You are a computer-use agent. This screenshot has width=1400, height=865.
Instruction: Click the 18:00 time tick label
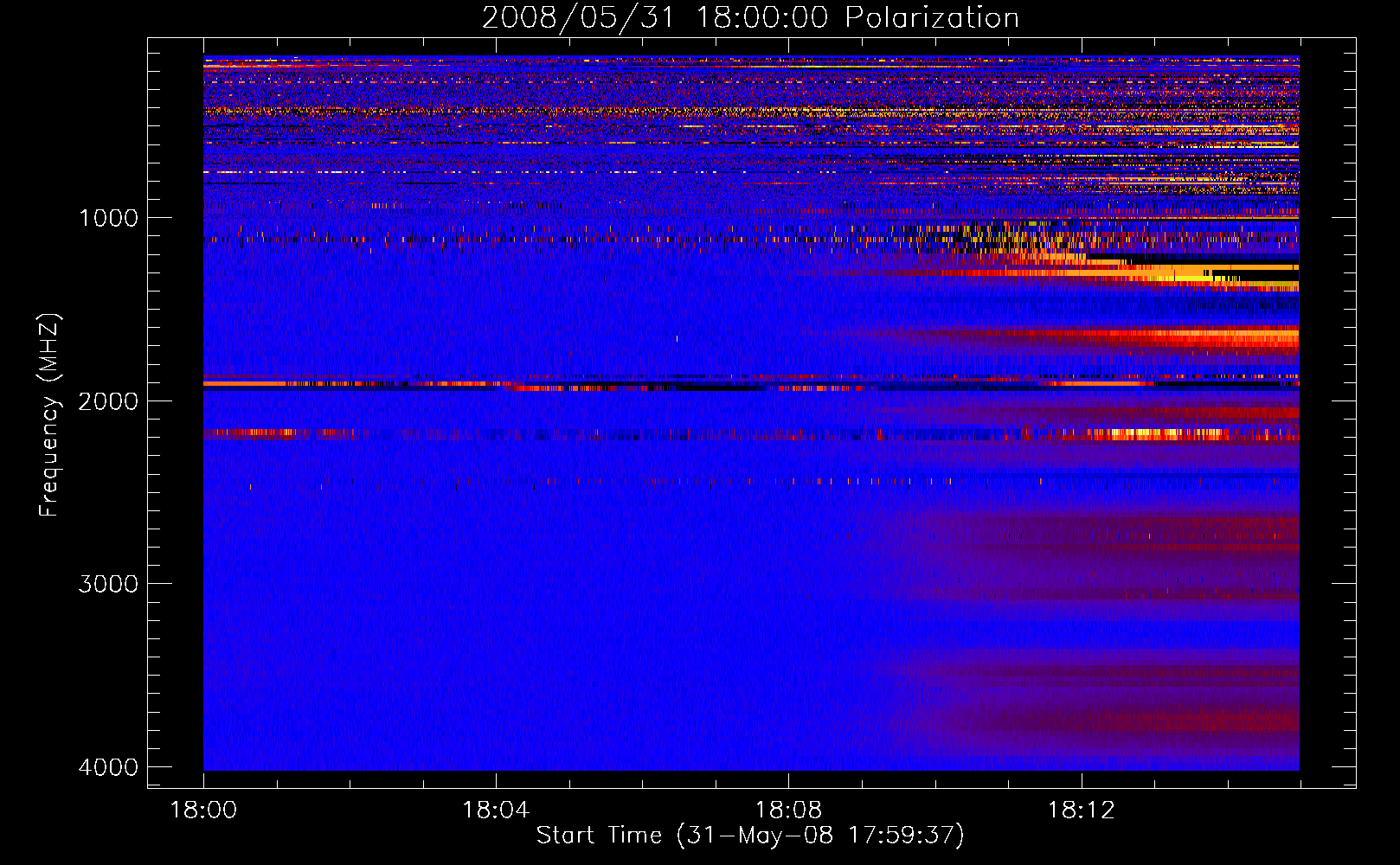(203, 811)
